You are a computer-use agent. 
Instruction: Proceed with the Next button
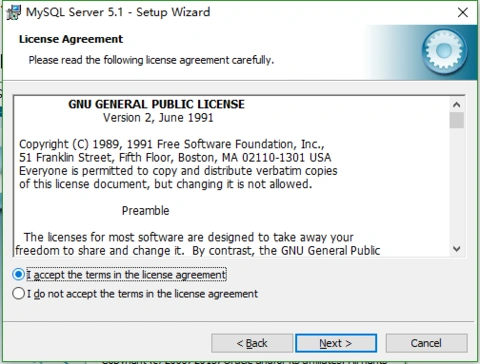(x=336, y=343)
